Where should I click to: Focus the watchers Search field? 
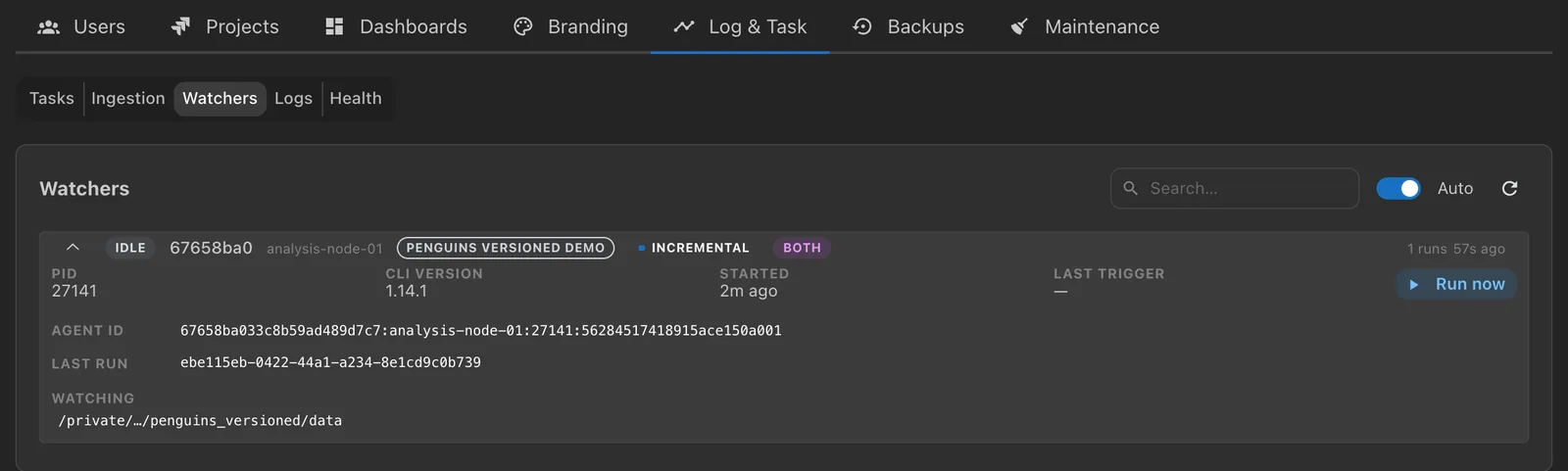[x=1234, y=188]
